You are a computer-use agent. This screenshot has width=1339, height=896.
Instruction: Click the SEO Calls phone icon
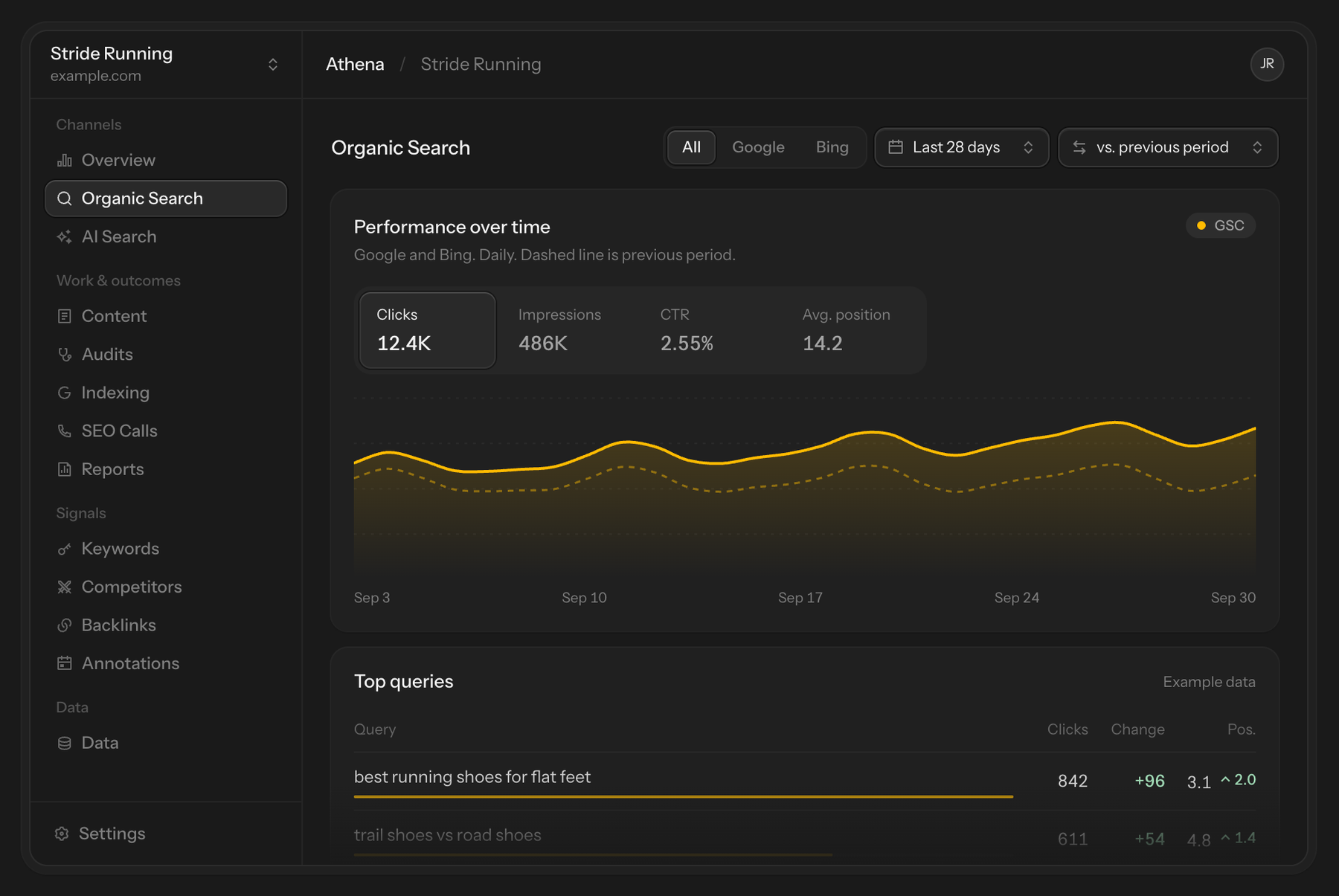[65, 431]
